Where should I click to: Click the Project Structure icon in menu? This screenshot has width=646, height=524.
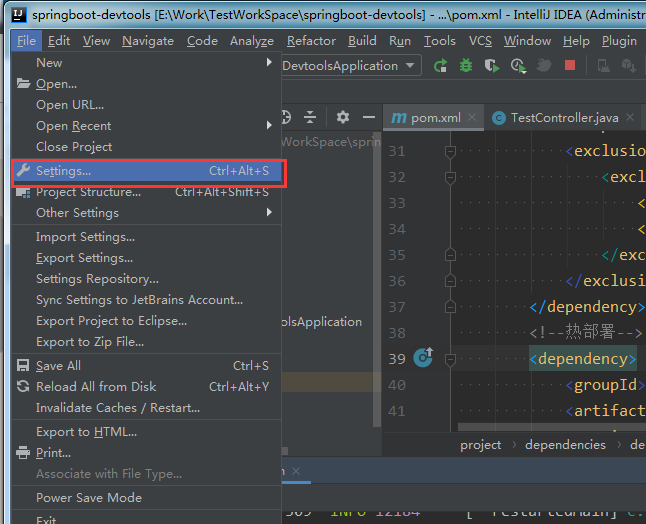[23, 193]
